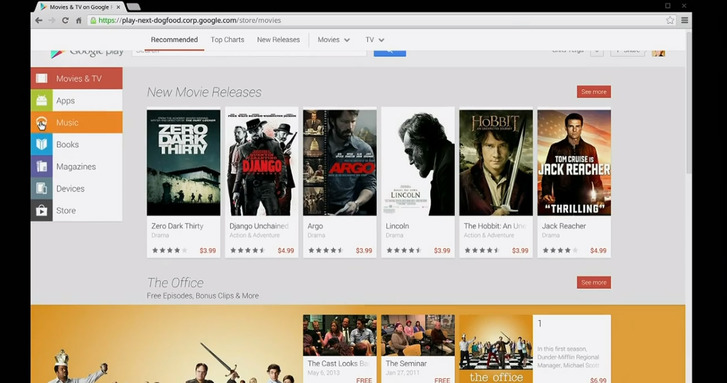
Task: Click the $6.99 season price
Action: tap(598, 380)
